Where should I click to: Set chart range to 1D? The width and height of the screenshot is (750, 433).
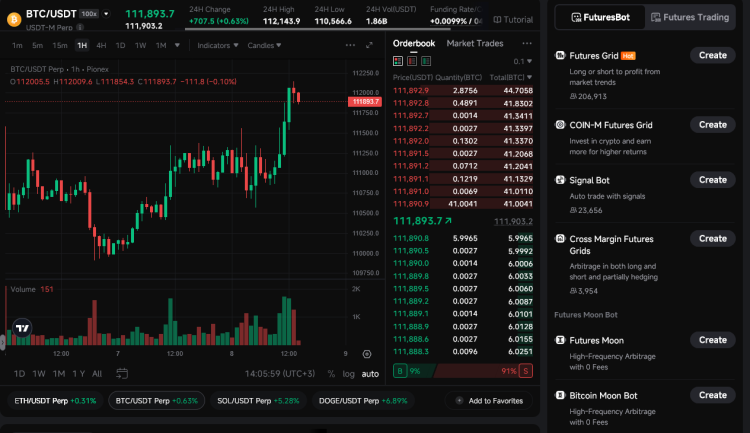click(x=19, y=374)
